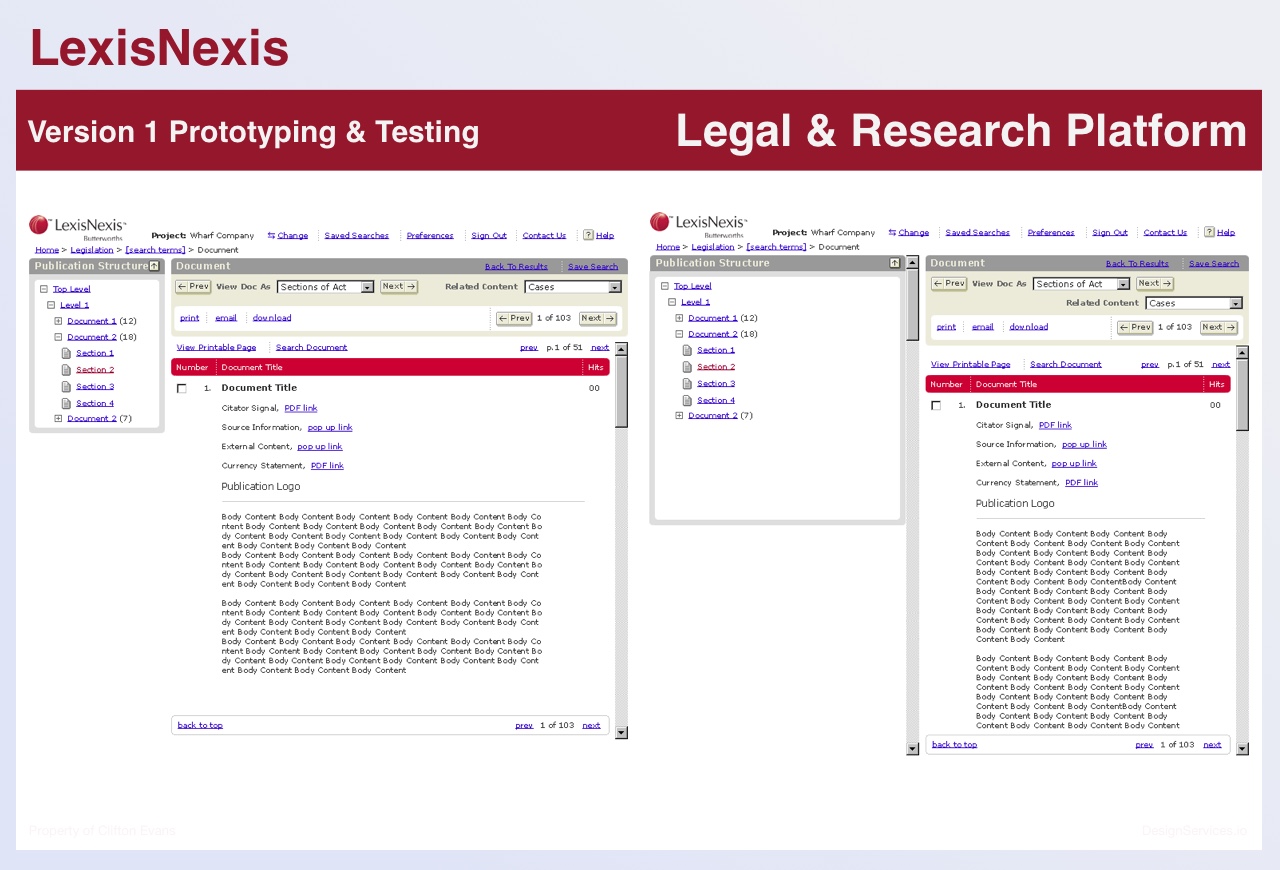Click View Printable Page link in right prototype
Image resolution: width=1280 pixels, height=870 pixels.
(x=970, y=364)
